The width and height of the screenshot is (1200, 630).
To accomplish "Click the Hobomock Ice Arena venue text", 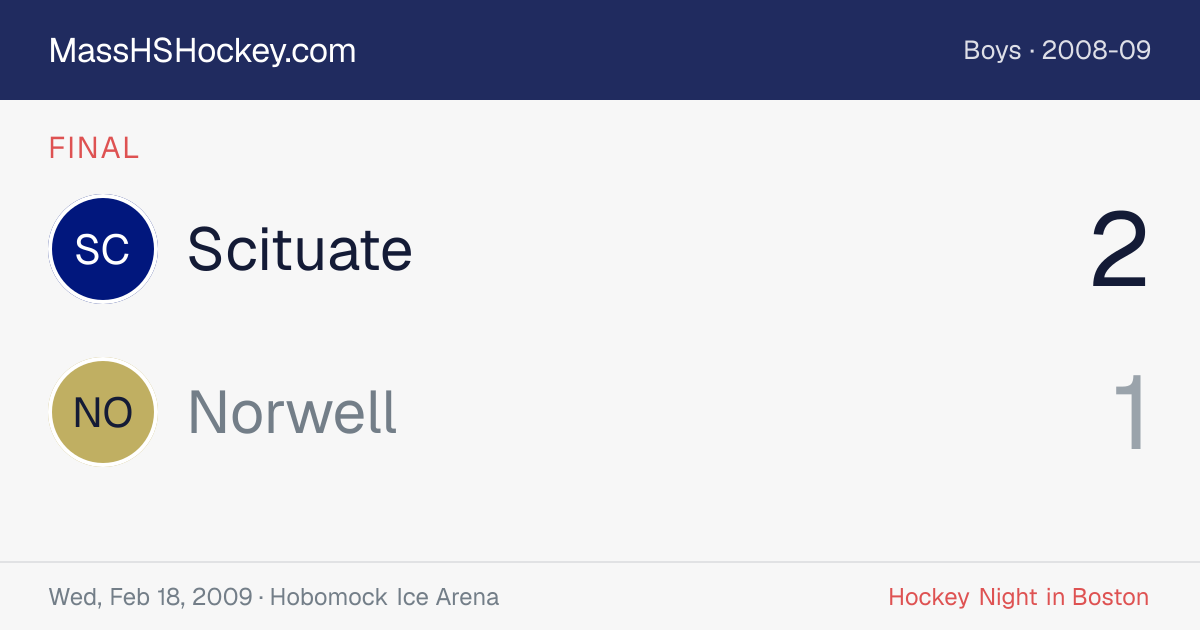I will point(384,597).
